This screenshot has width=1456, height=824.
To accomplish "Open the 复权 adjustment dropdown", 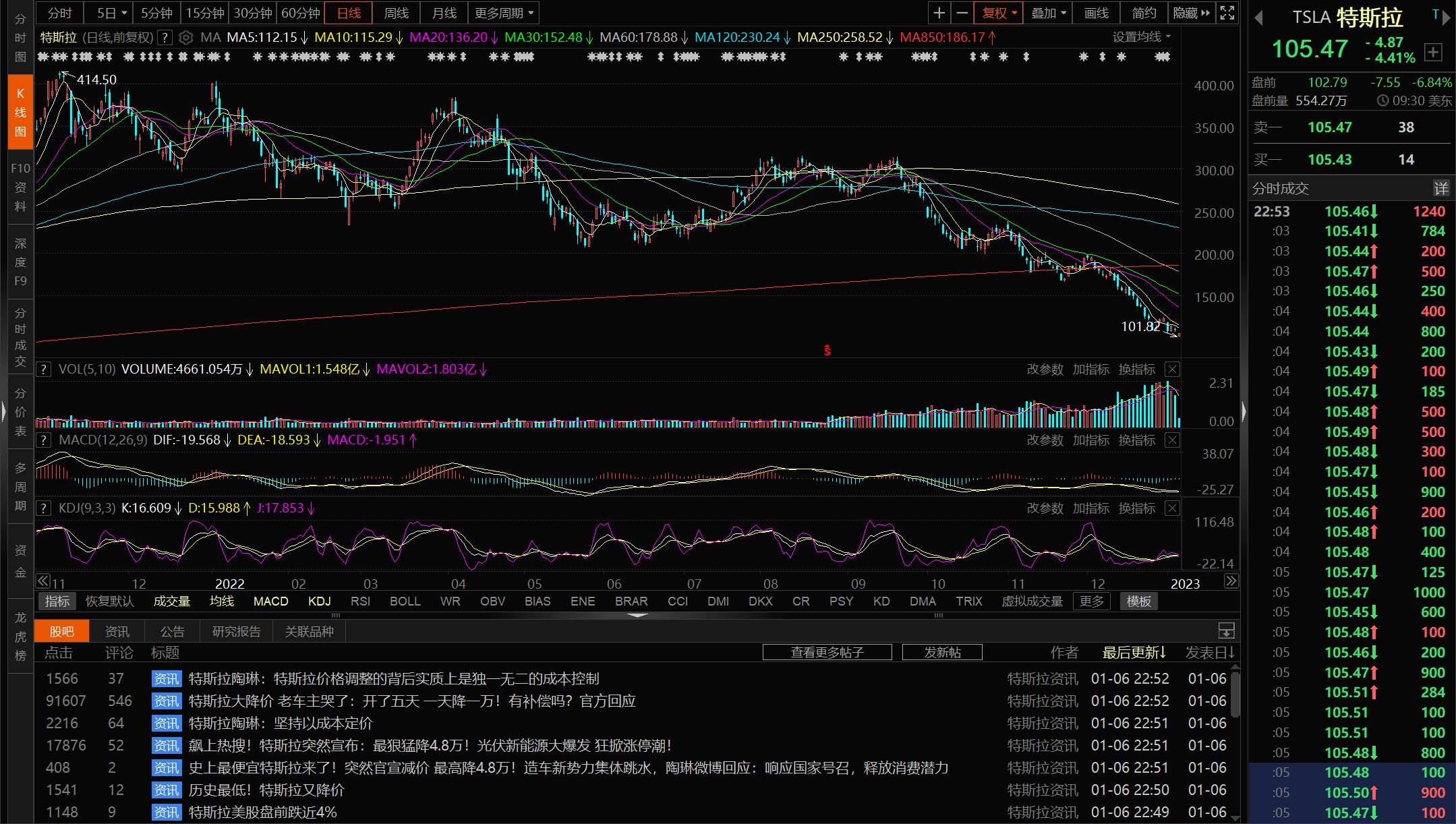I will (x=999, y=13).
